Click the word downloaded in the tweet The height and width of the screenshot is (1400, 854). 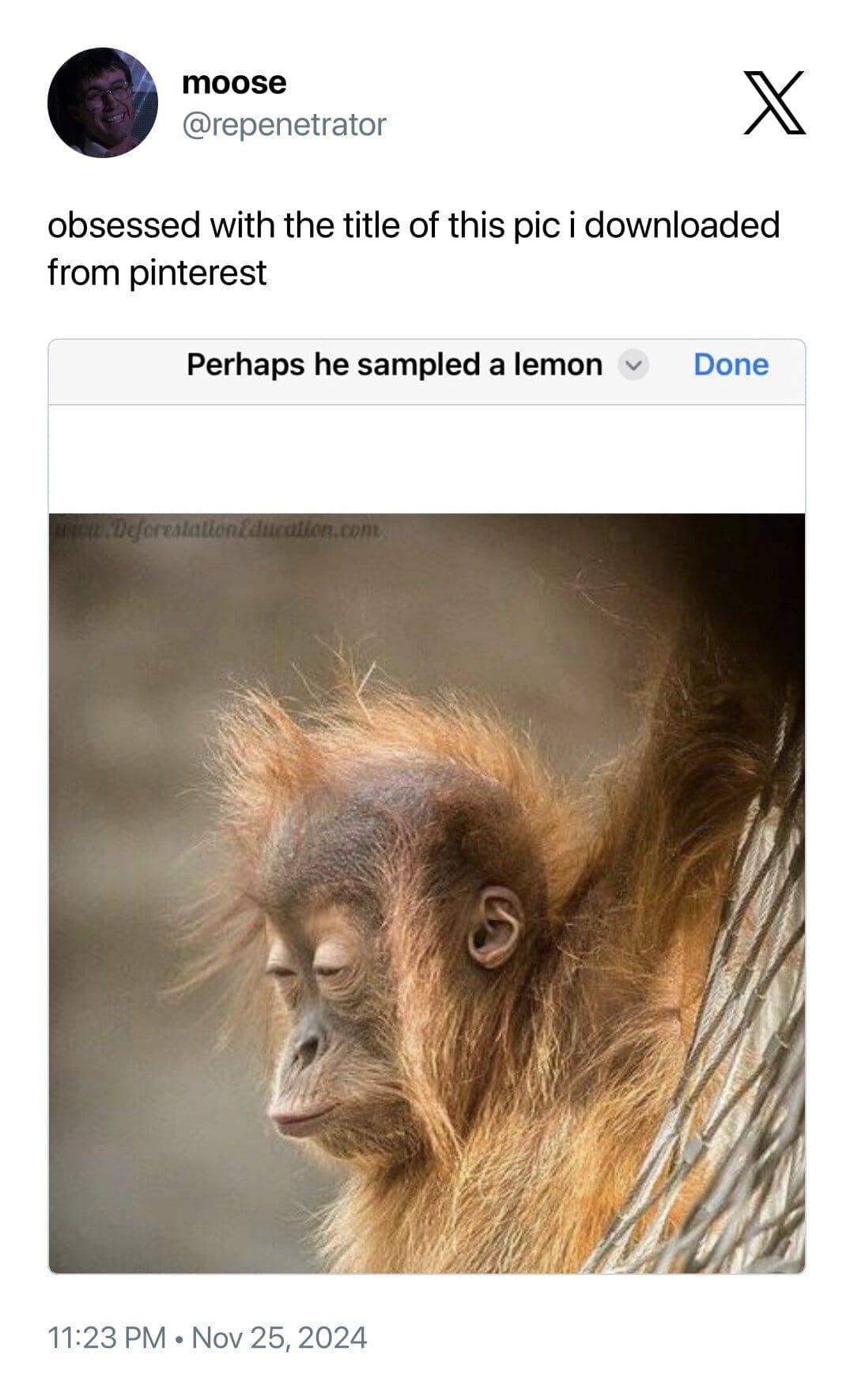pos(682,225)
